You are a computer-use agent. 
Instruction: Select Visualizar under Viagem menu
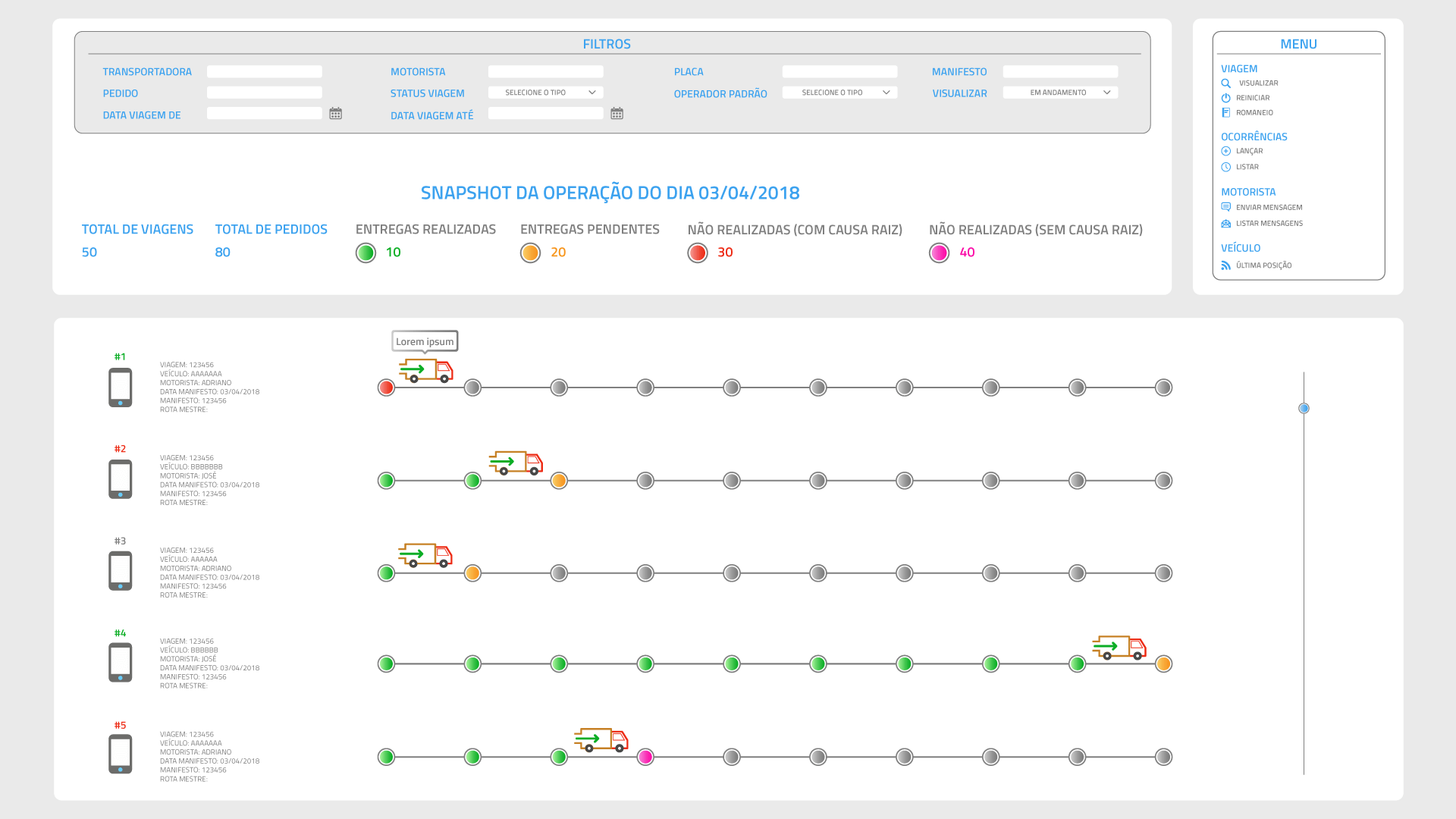click(1258, 83)
